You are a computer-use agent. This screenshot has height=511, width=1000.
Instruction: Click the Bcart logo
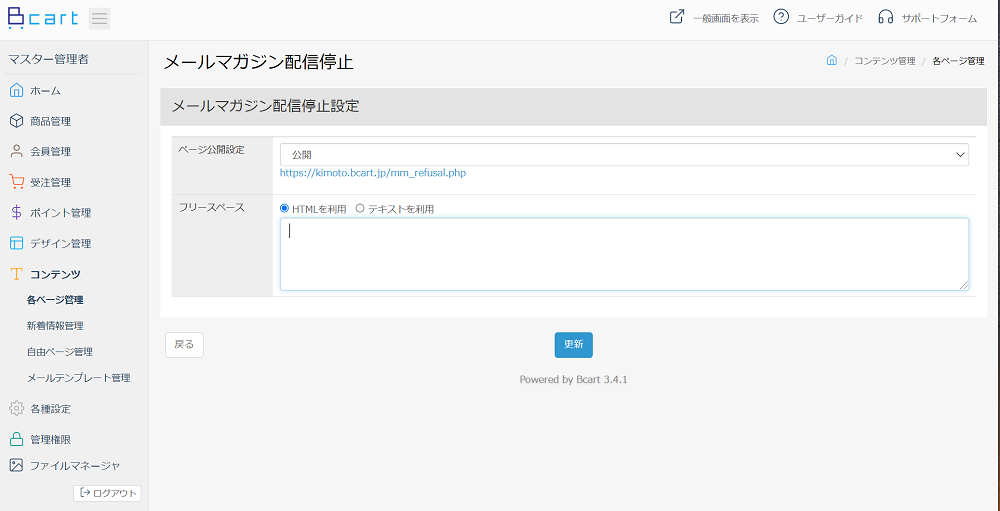43,18
